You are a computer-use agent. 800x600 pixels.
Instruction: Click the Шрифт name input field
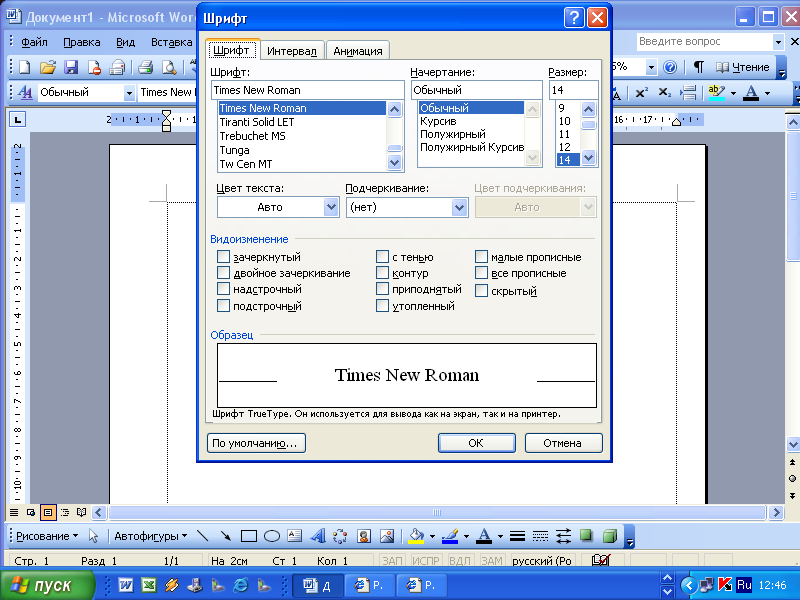pos(308,90)
